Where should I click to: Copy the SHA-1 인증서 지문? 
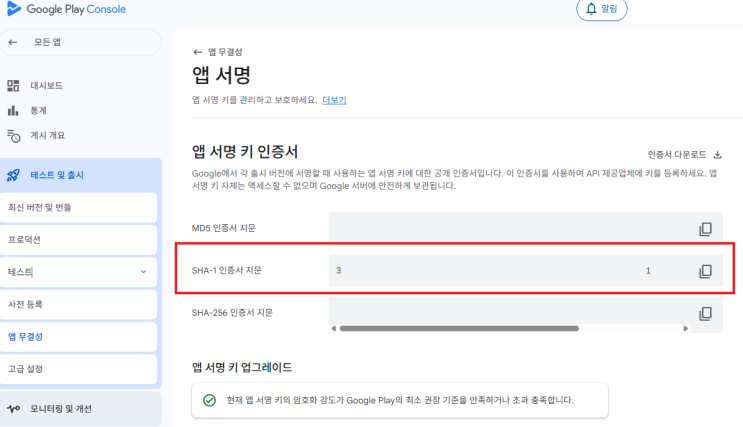coord(705,271)
